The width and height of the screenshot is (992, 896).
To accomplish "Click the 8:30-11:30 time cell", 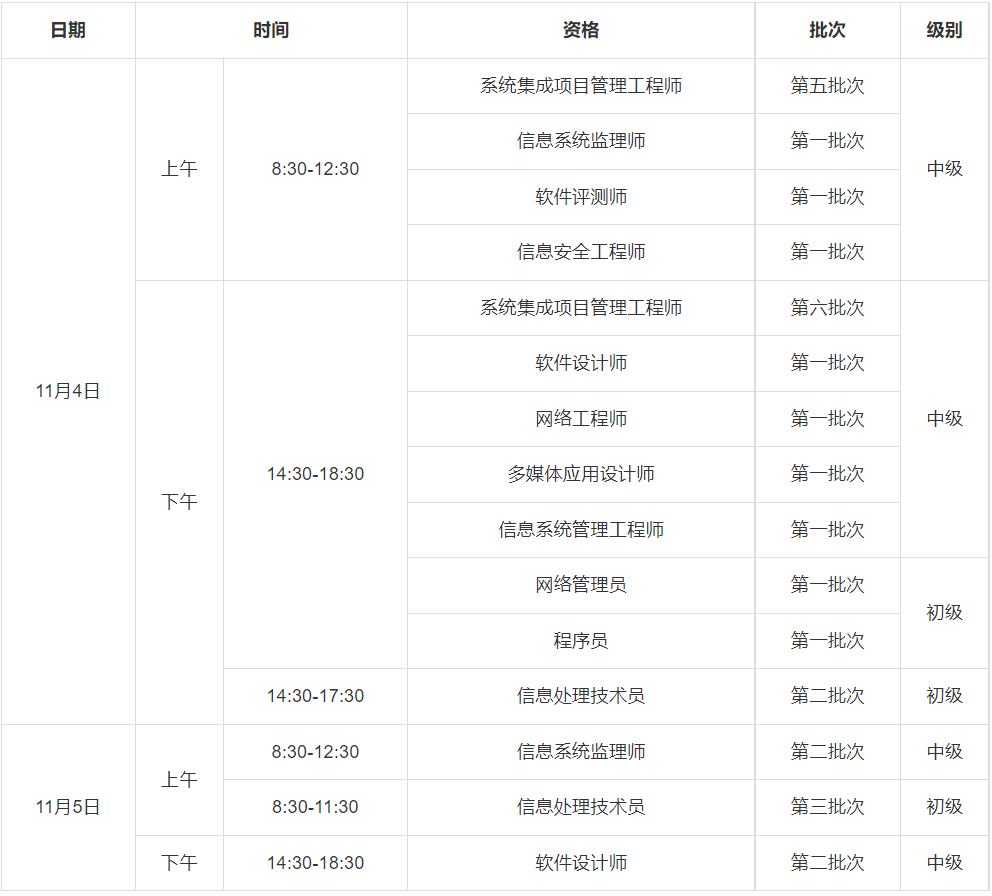I will tap(315, 807).
